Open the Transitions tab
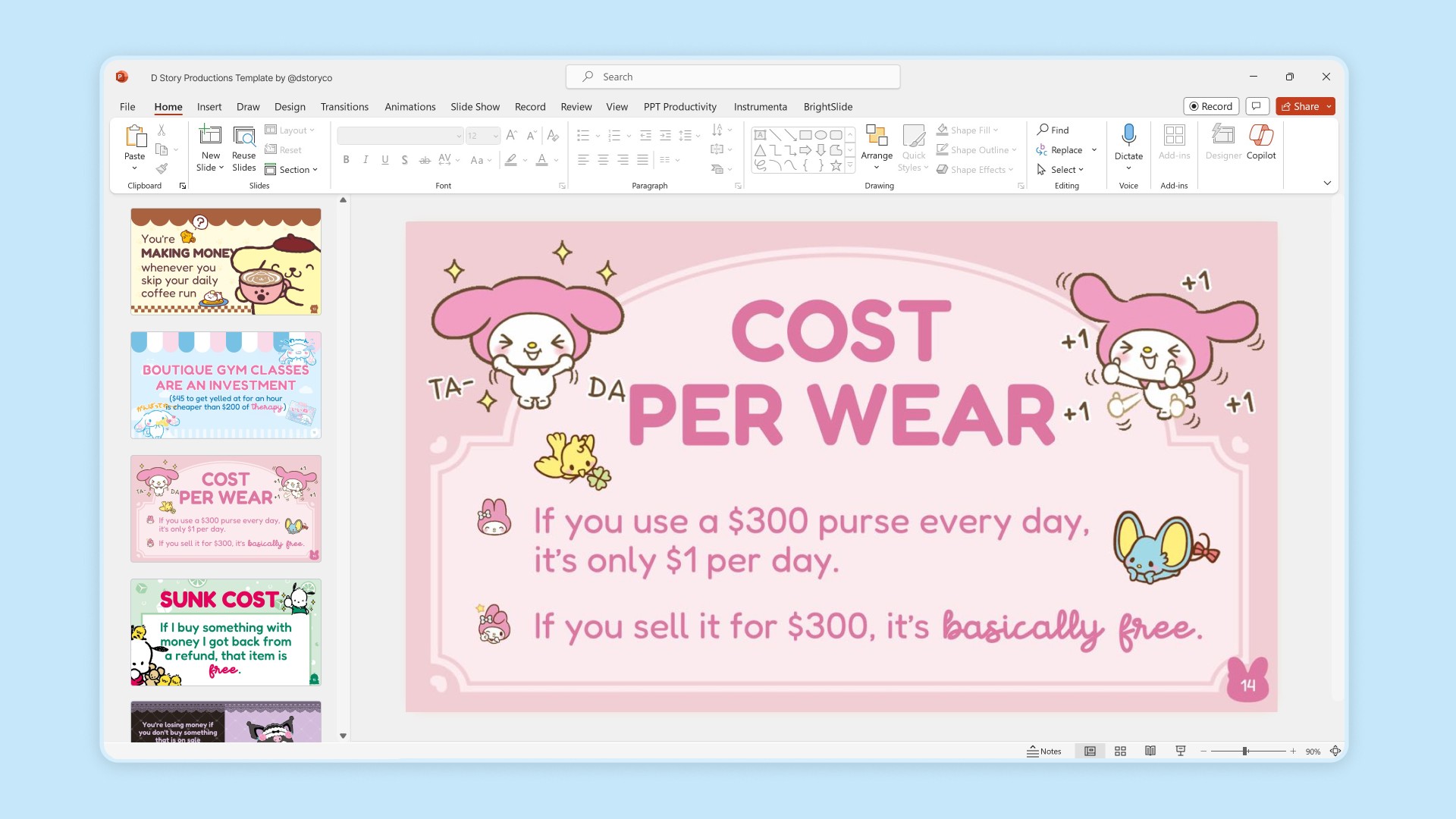This screenshot has width=1456, height=819. [x=344, y=107]
